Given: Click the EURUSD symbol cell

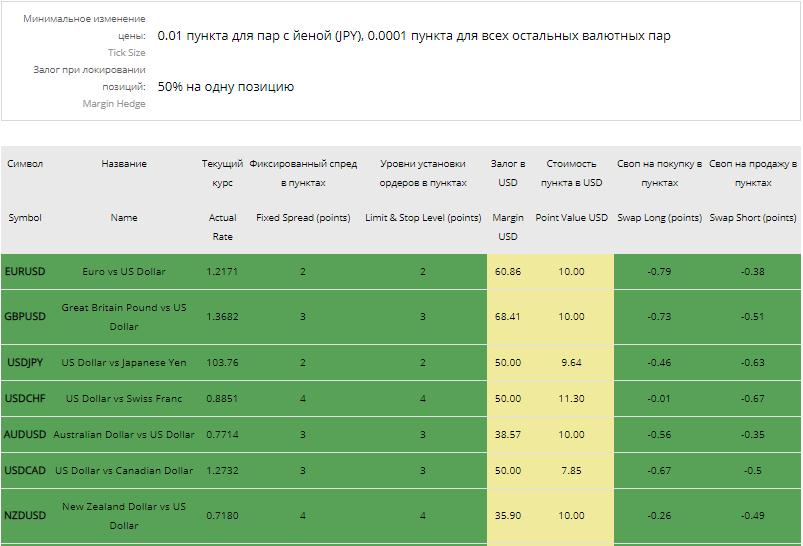Looking at the screenshot, I should coord(25,272).
